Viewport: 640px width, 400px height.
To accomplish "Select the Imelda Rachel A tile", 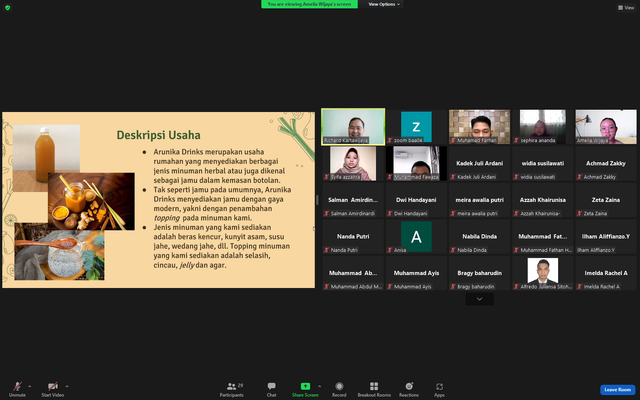I will coord(606,273).
